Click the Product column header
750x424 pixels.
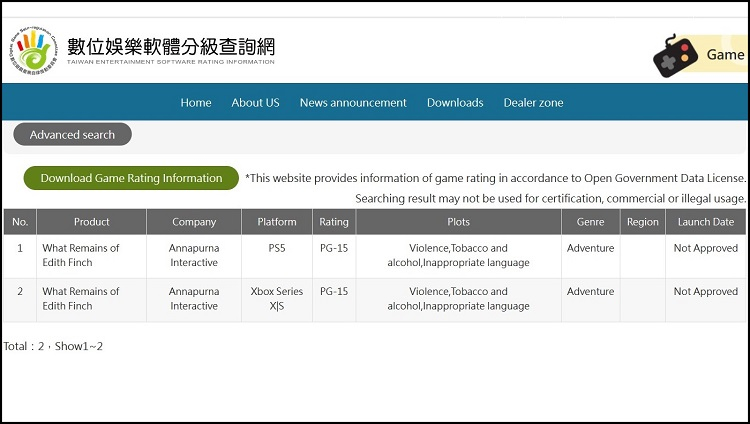click(91, 222)
